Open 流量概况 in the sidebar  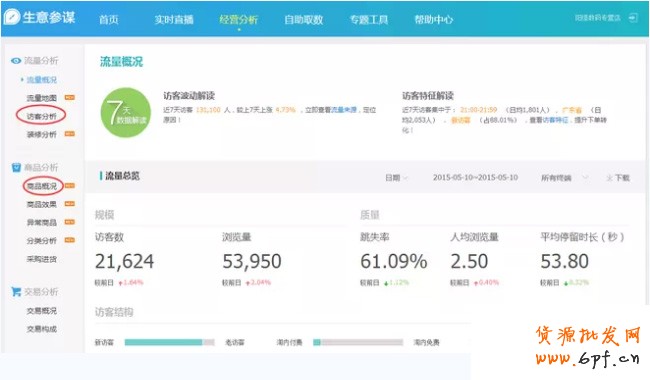[x=41, y=80]
